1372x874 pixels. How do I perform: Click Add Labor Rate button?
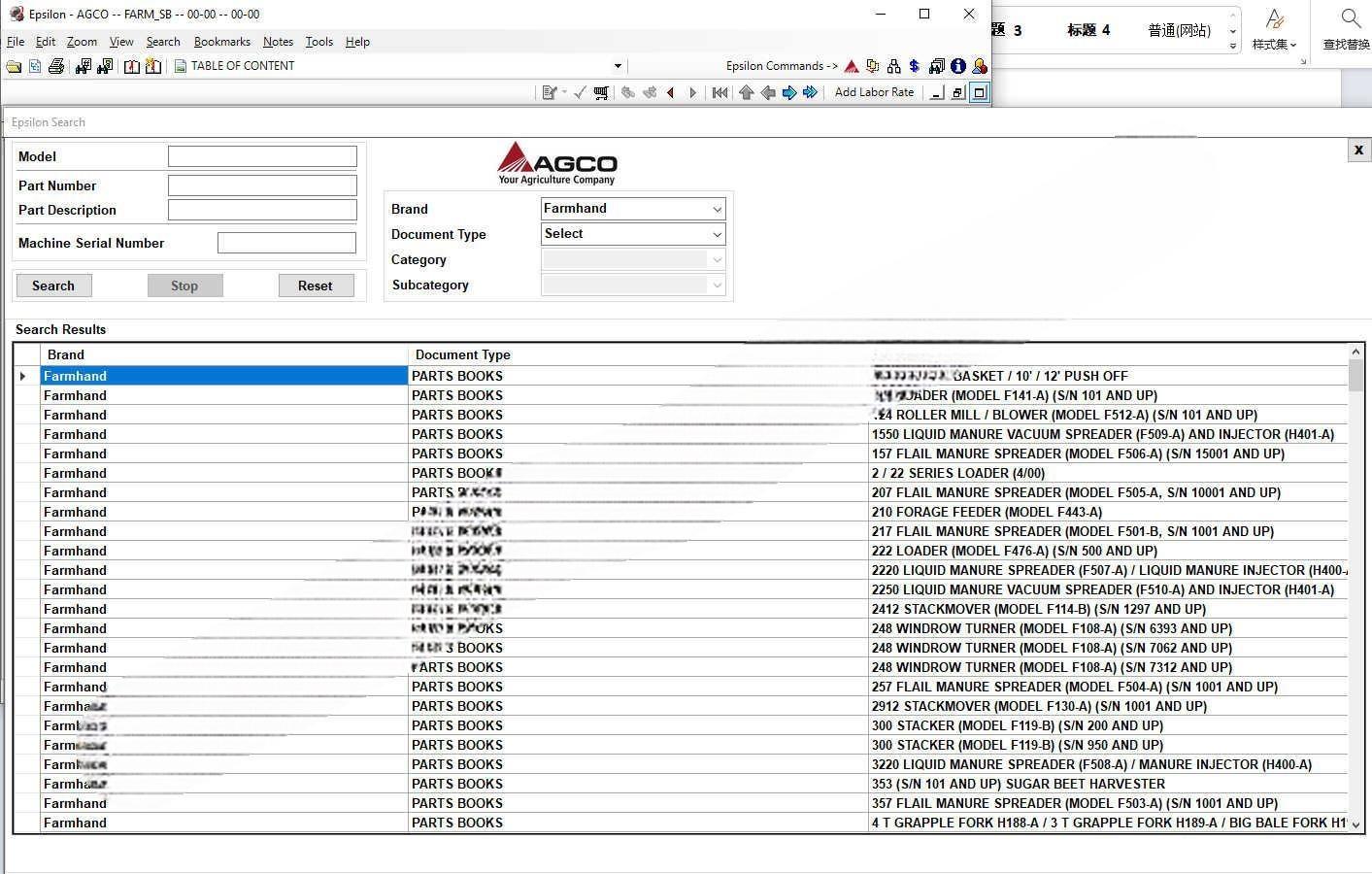pos(874,92)
